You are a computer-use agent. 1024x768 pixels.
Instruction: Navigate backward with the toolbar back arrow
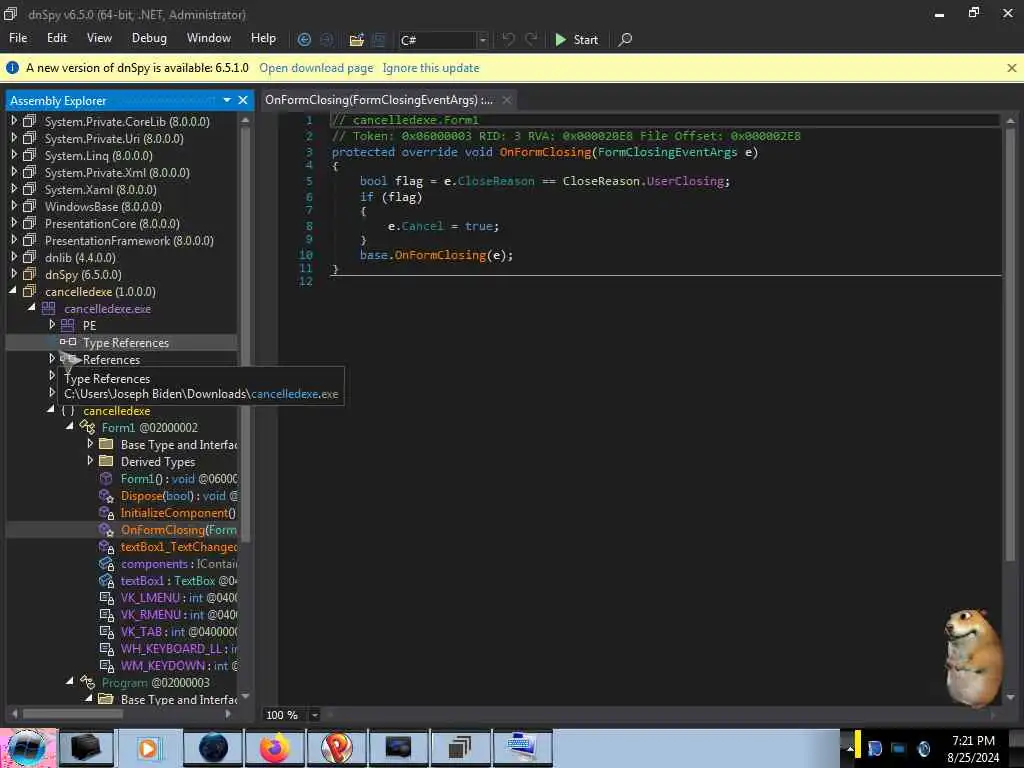[304, 40]
